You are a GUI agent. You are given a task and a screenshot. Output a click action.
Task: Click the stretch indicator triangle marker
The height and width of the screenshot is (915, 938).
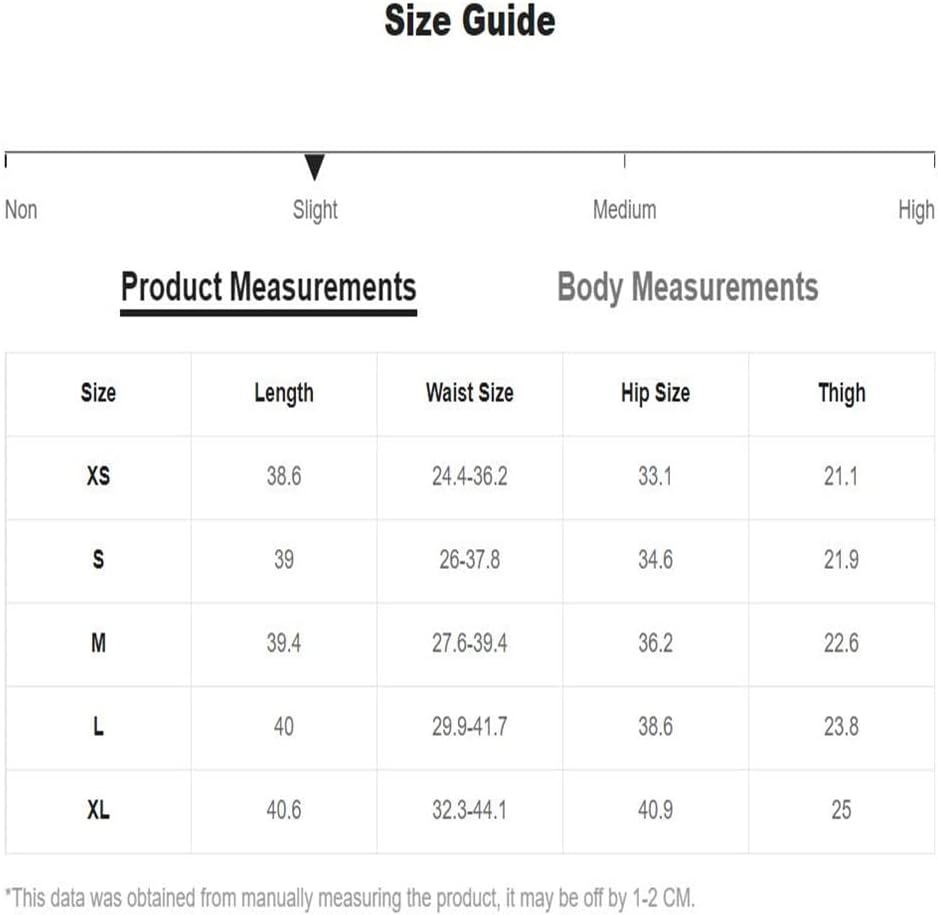pyautogui.click(x=314, y=167)
